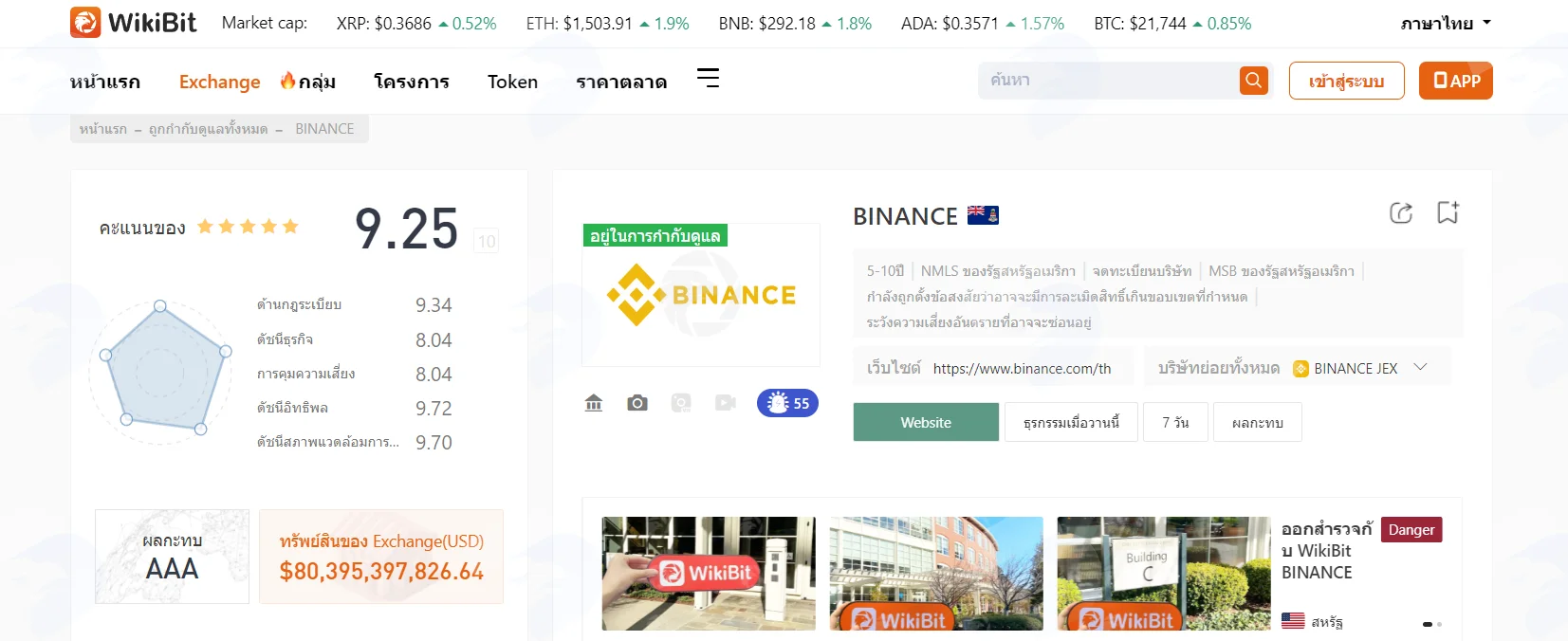Click the bank building icon under logo

[594, 403]
